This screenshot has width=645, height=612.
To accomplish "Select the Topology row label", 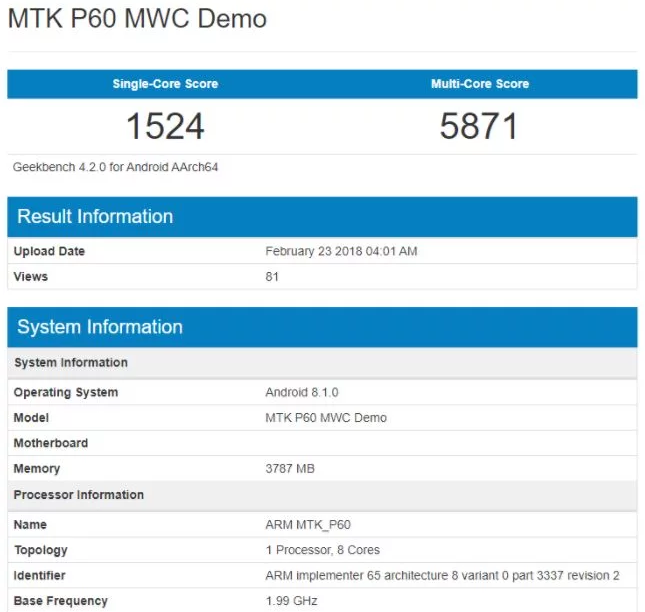I will click(x=41, y=550).
